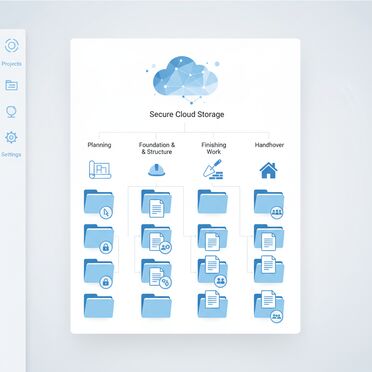Click the trowel and bricks icon
Screen dimensions: 372x372
[213, 170]
